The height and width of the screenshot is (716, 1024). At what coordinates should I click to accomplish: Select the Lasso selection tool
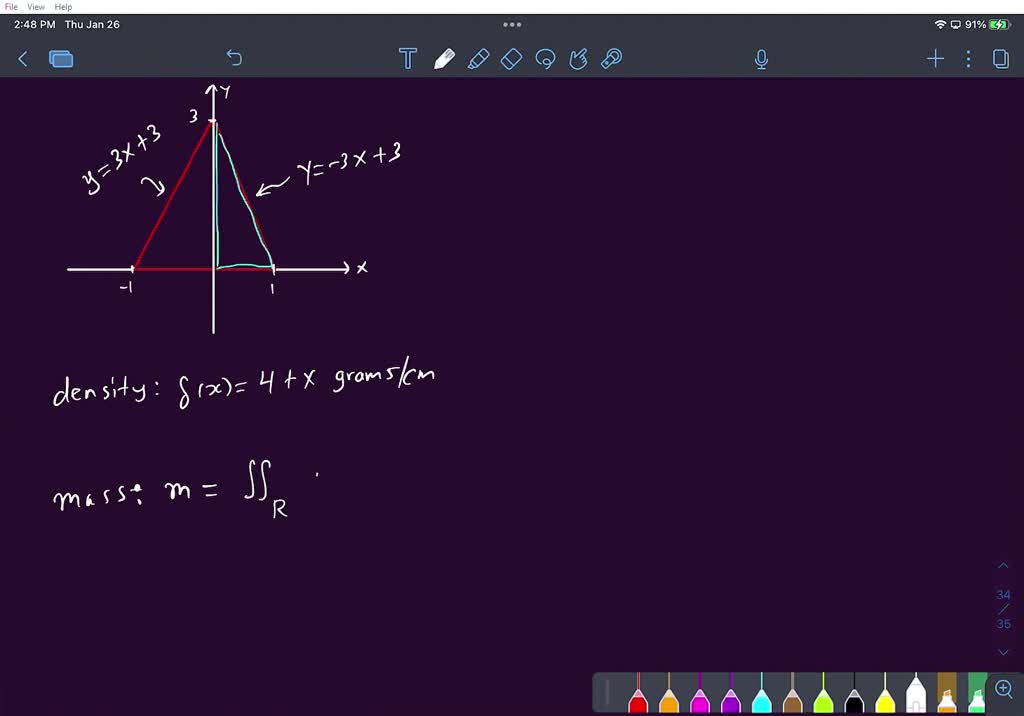point(545,59)
